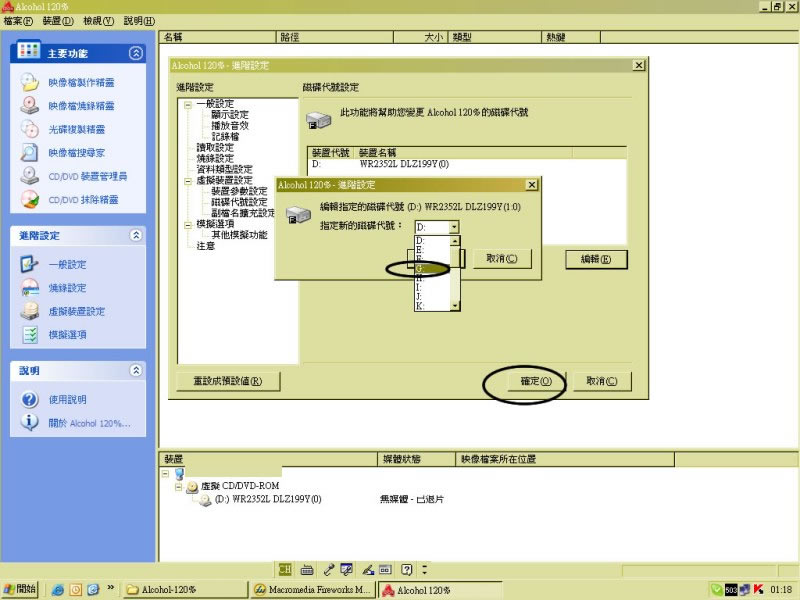Open the 映像檔製作精靈 wizard in the sidebar
This screenshot has height=600, width=800.
(x=81, y=83)
